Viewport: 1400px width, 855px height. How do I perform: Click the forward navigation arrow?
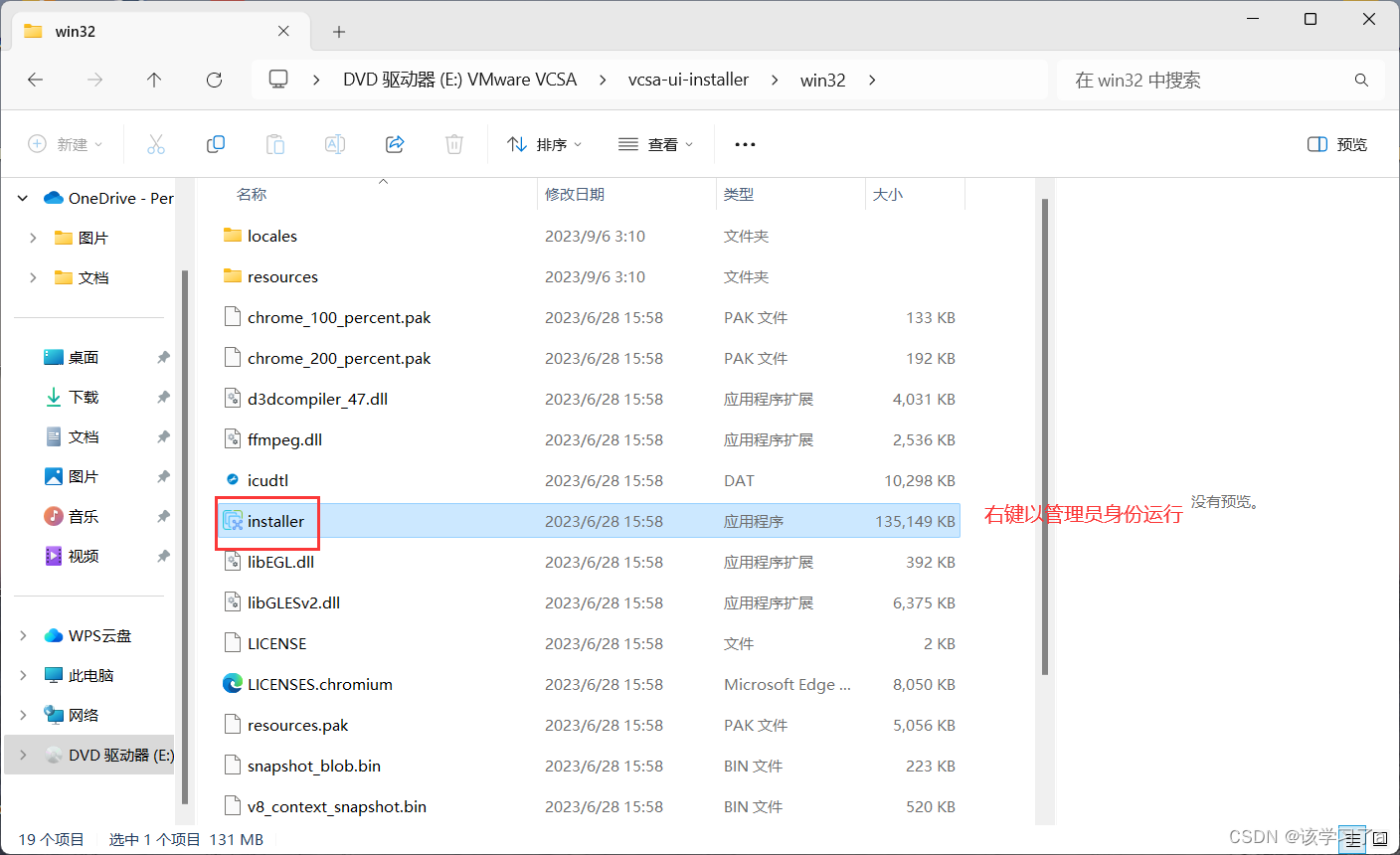(x=95, y=80)
